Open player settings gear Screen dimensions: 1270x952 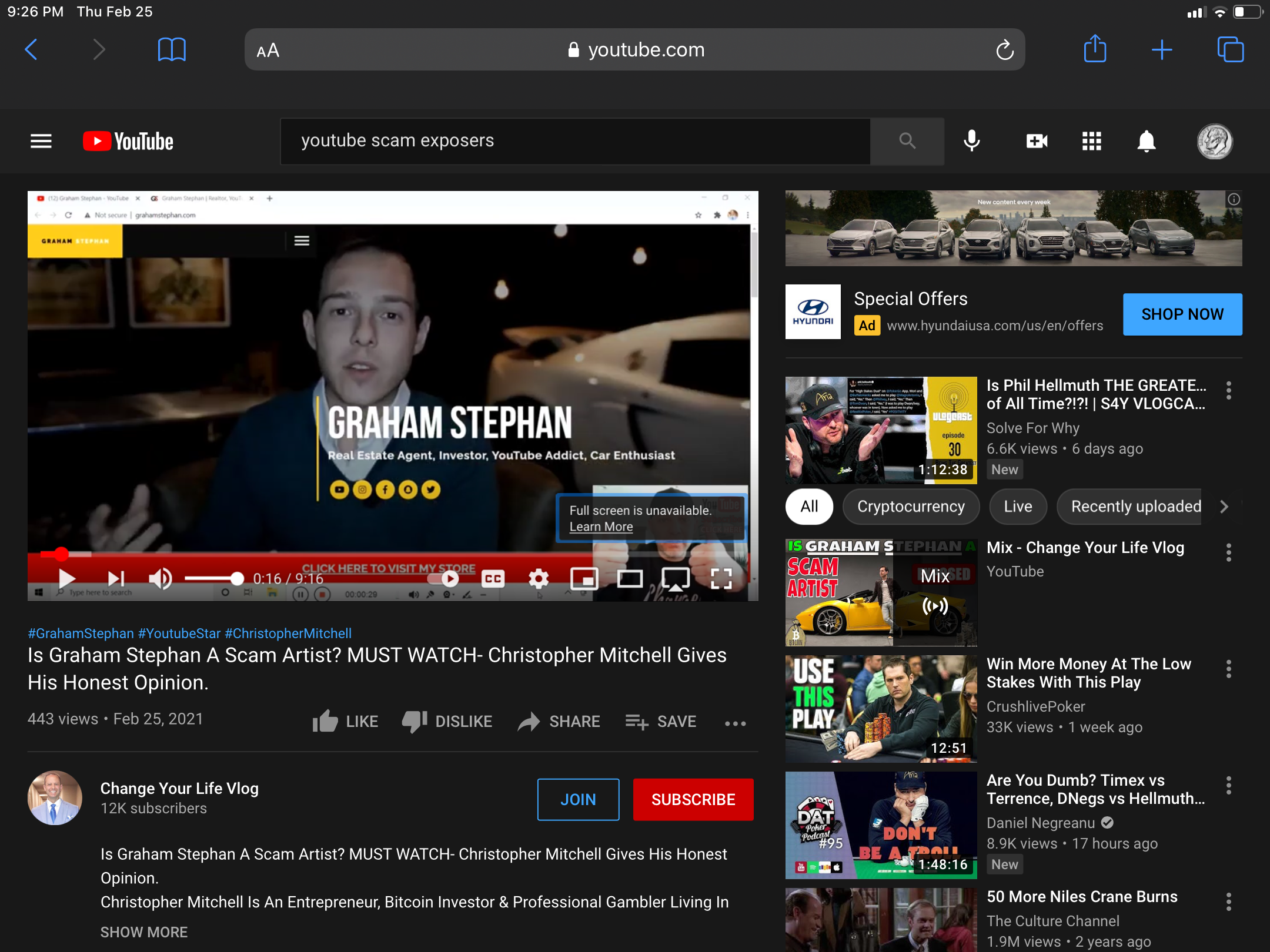click(x=539, y=579)
